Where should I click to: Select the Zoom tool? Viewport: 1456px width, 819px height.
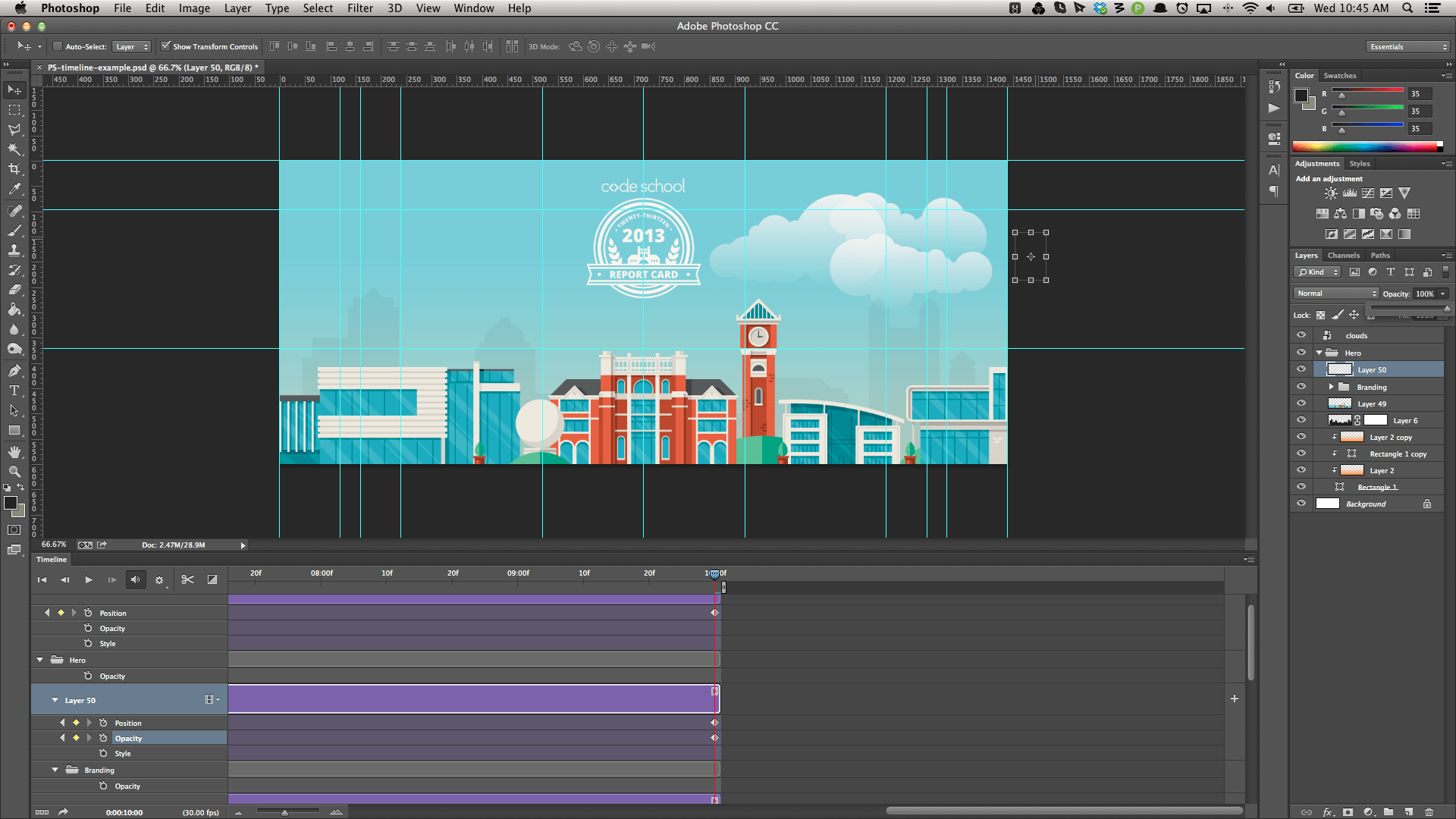[14, 472]
